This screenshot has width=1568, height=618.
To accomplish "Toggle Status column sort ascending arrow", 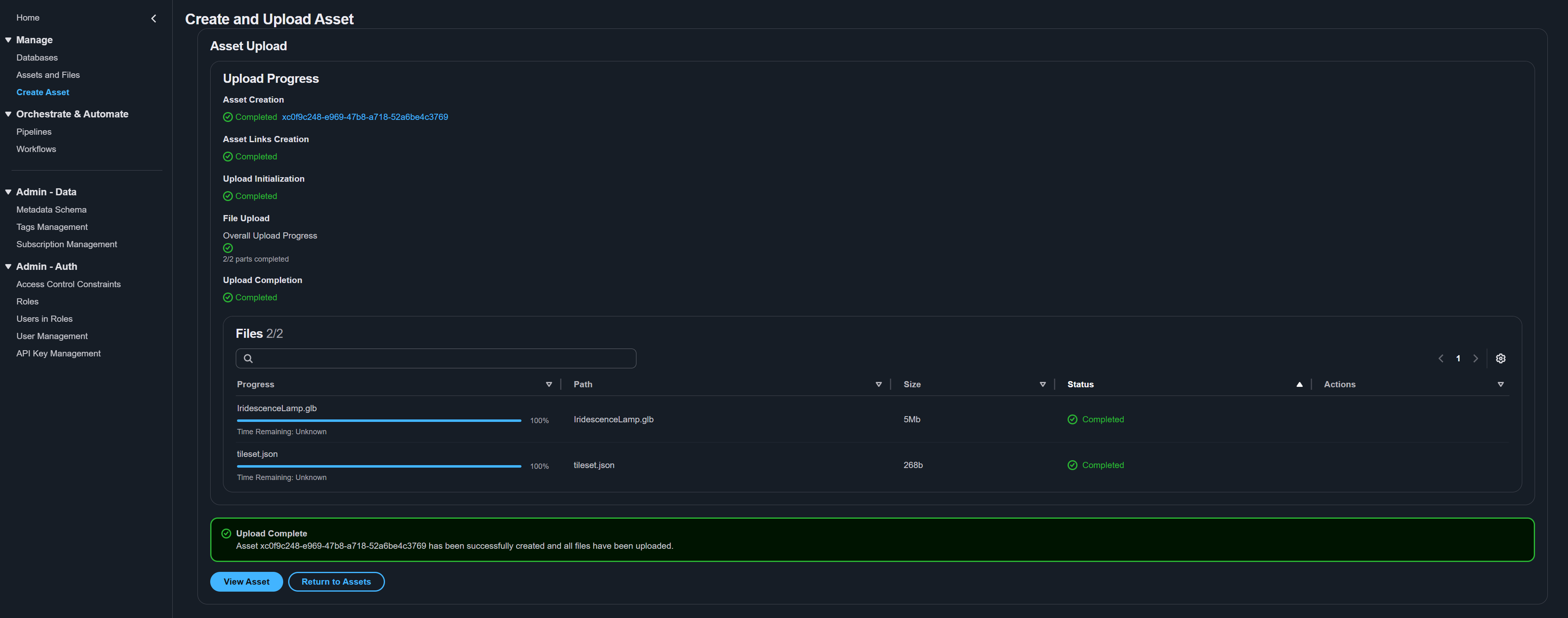I will [1299, 384].
